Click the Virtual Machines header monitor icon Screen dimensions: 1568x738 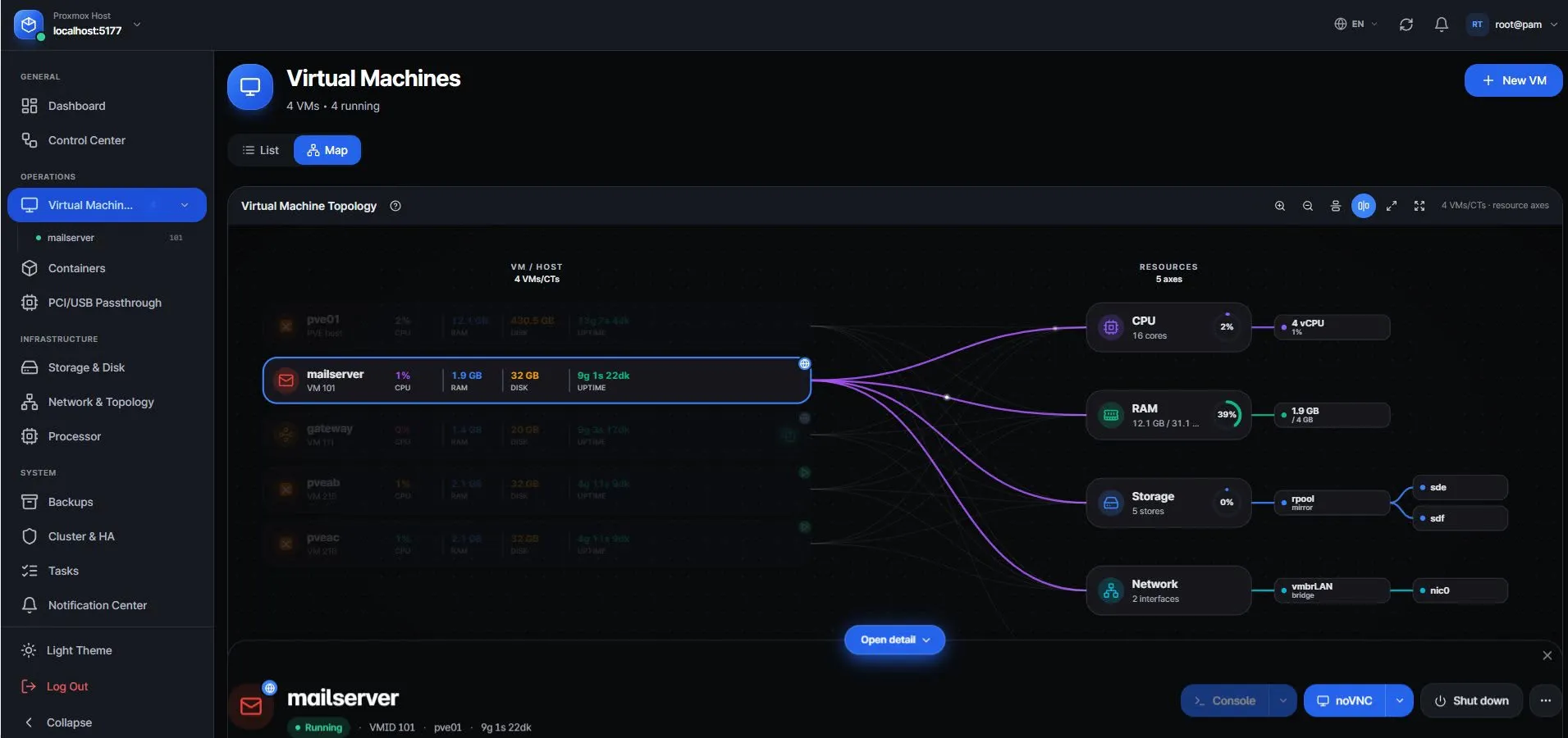[x=250, y=87]
